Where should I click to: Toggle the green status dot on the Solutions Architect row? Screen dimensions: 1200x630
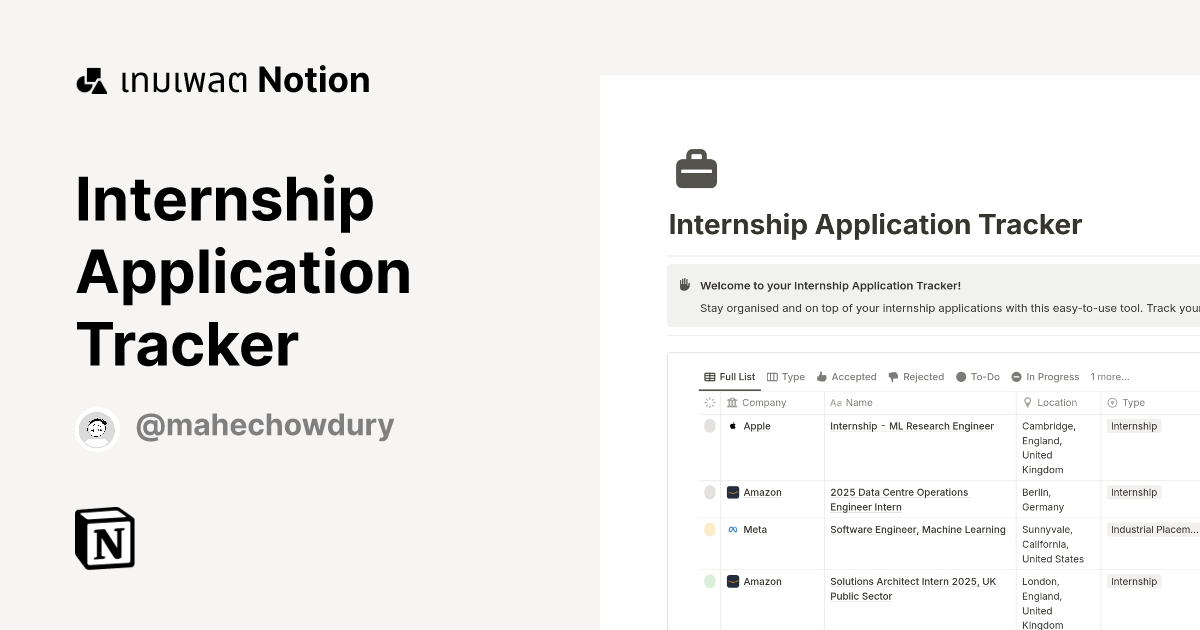click(709, 581)
